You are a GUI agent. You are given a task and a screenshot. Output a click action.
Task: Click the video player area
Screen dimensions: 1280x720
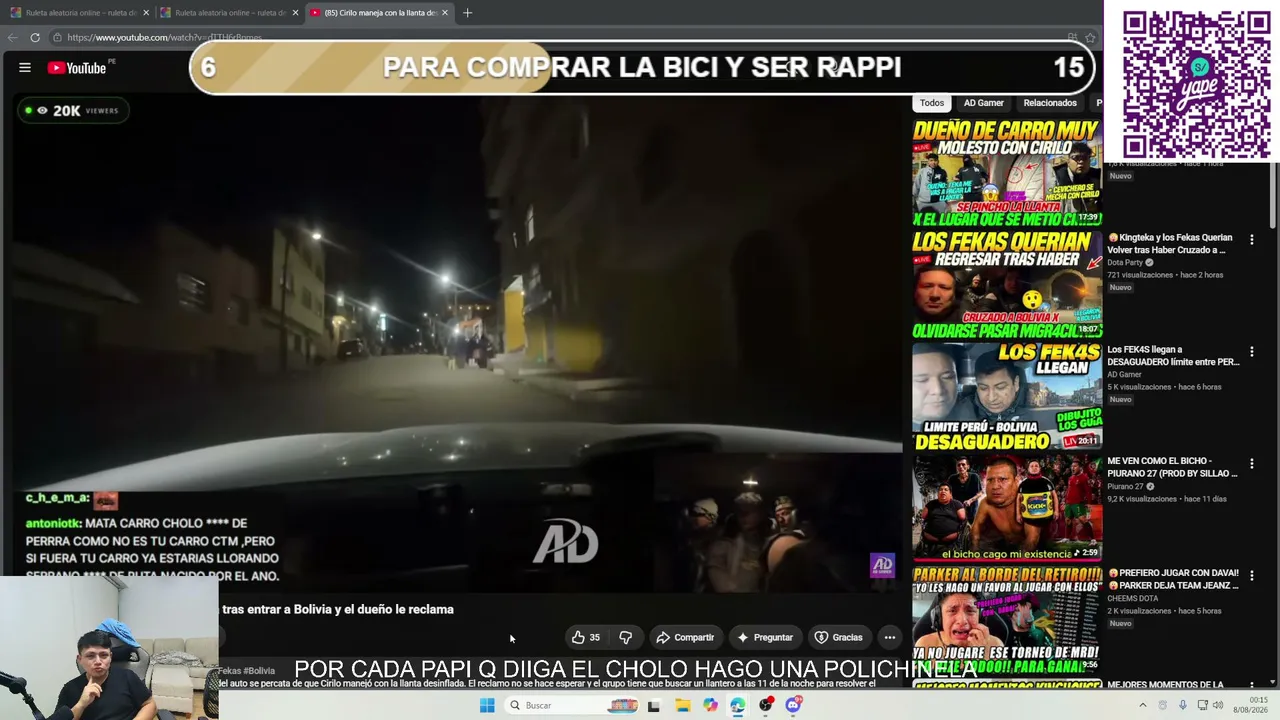click(457, 343)
